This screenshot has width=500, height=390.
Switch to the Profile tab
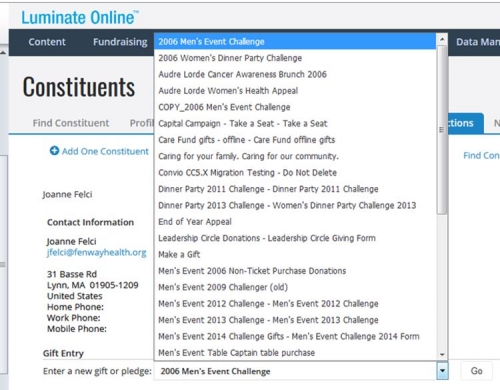click(x=142, y=123)
